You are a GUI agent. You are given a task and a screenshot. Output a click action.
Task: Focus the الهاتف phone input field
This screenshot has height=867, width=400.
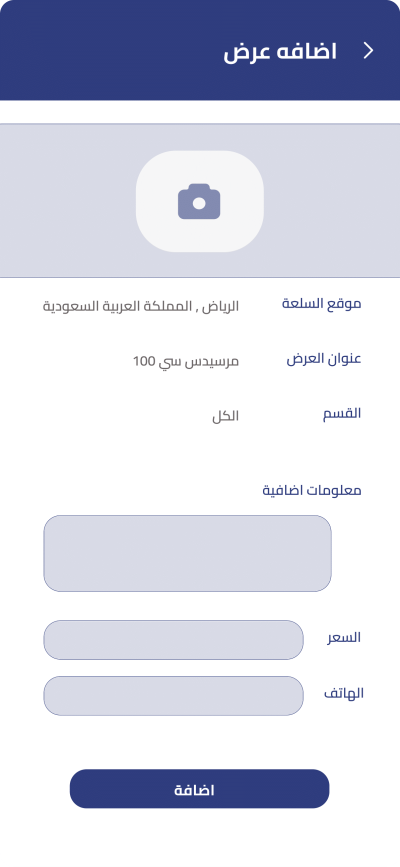(x=173, y=696)
